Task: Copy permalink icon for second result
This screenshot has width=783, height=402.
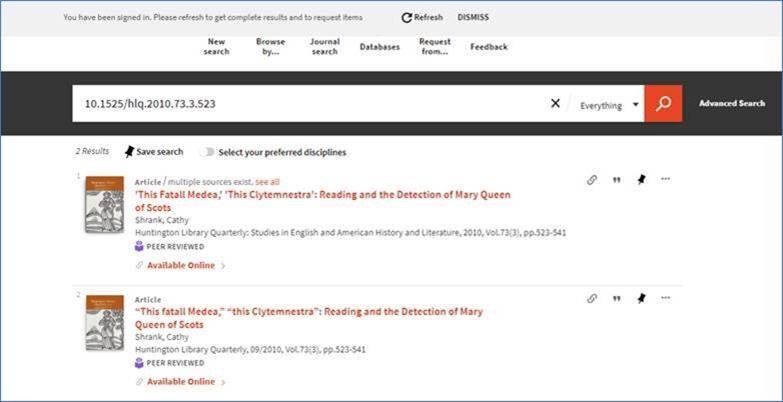Action: click(592, 299)
